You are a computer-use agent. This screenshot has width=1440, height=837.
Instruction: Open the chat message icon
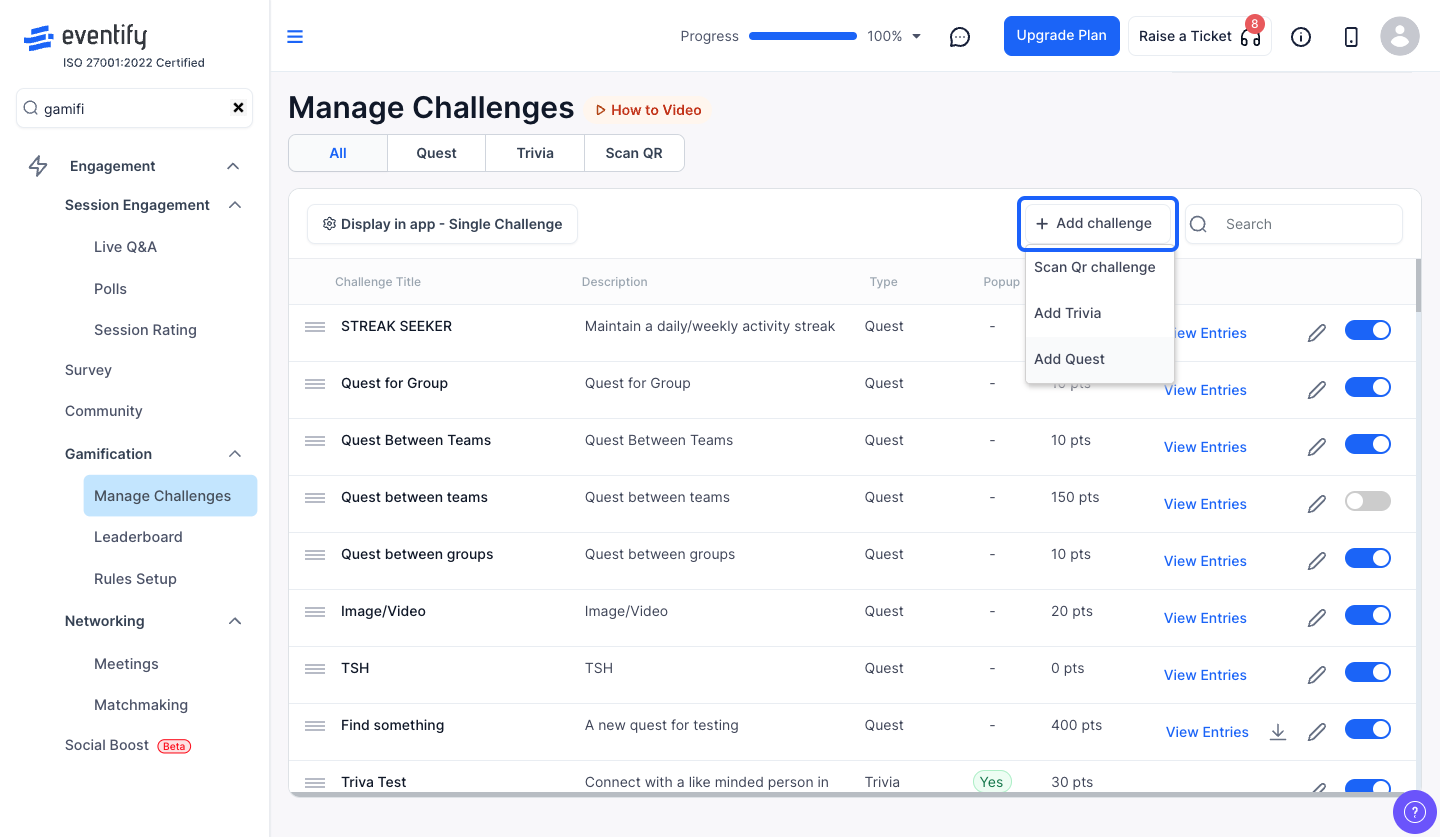pos(960,37)
